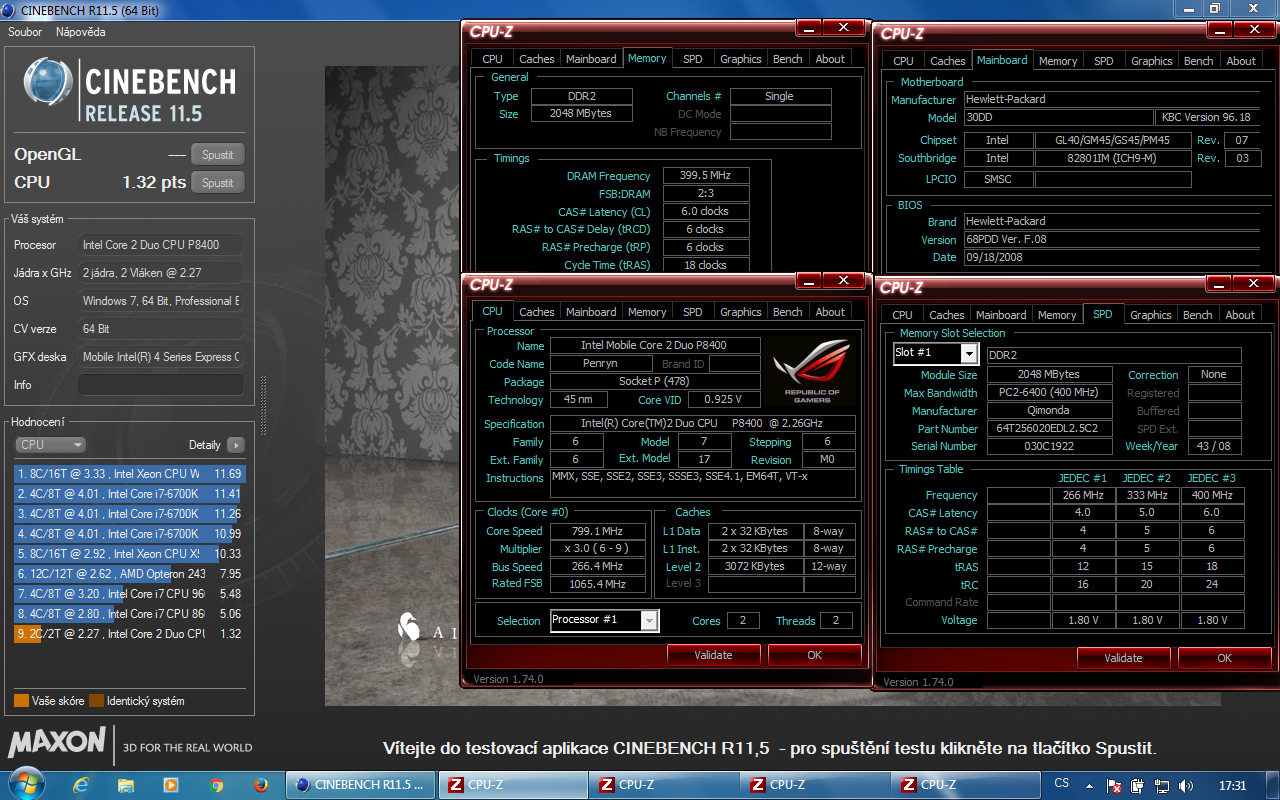Switch to Mainboard tab in CPU window
The image size is (1280, 800).
tap(591, 312)
